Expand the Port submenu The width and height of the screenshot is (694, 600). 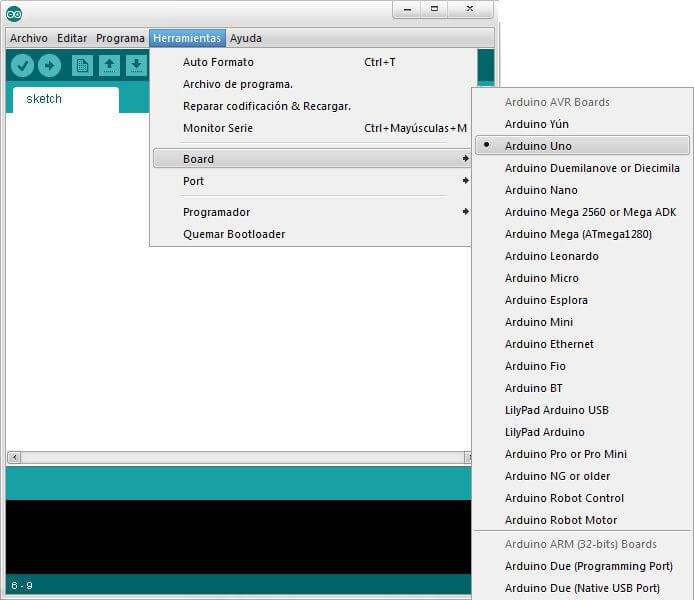(x=312, y=181)
